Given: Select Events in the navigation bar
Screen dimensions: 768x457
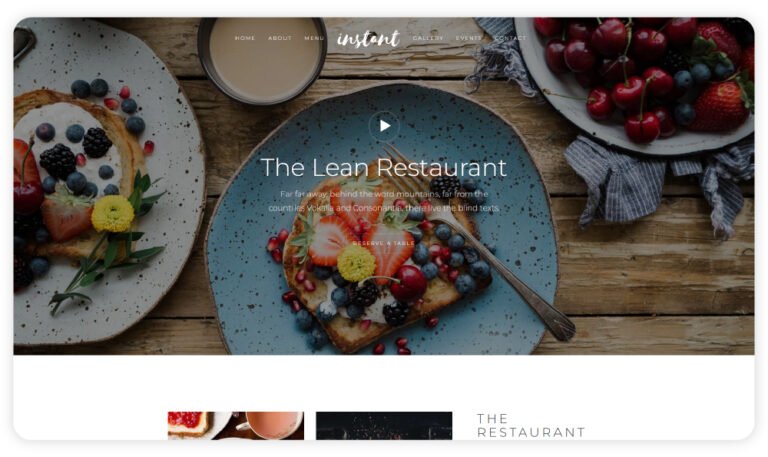Looking at the screenshot, I should coord(469,38).
